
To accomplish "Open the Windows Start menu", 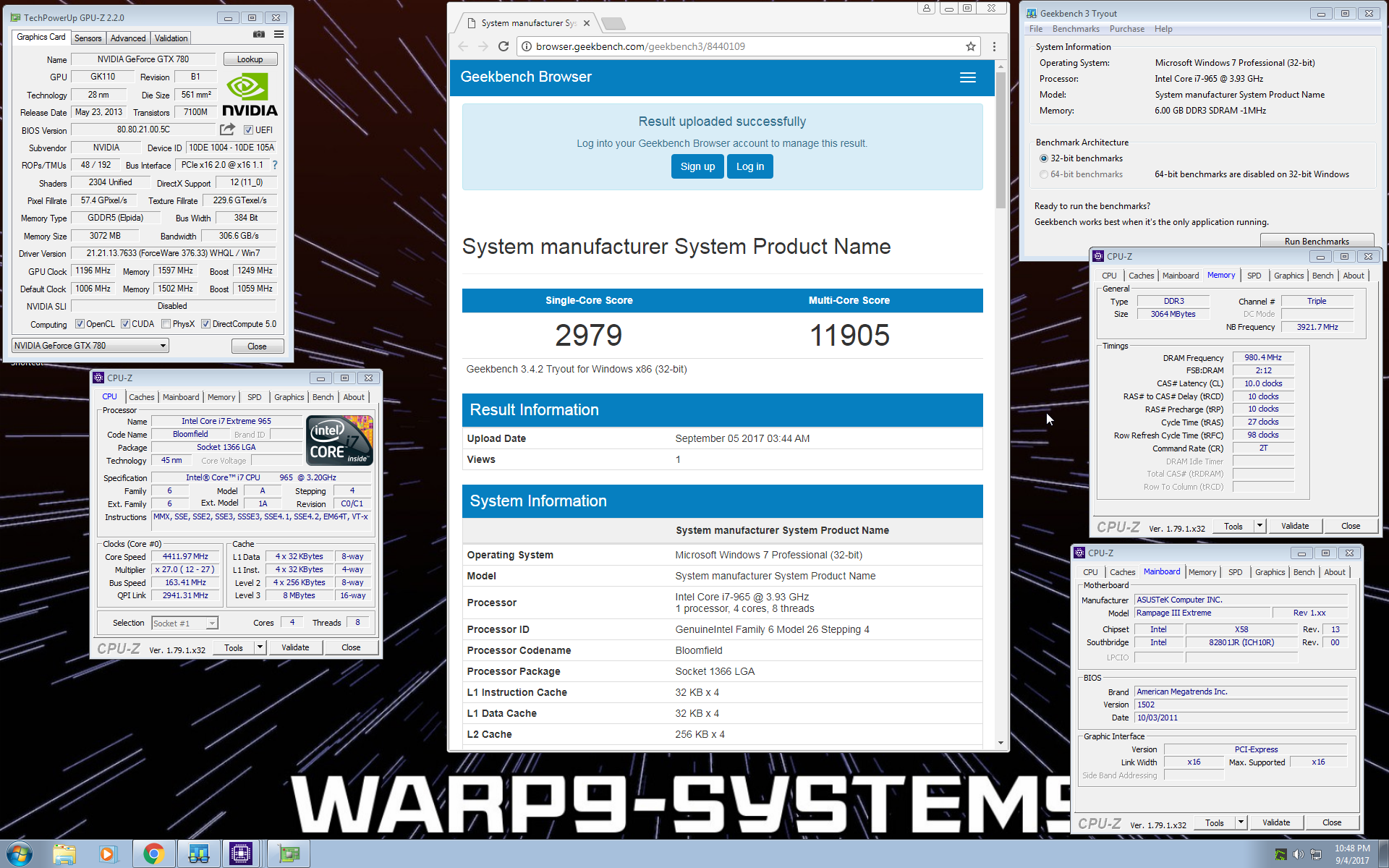I will [x=20, y=854].
